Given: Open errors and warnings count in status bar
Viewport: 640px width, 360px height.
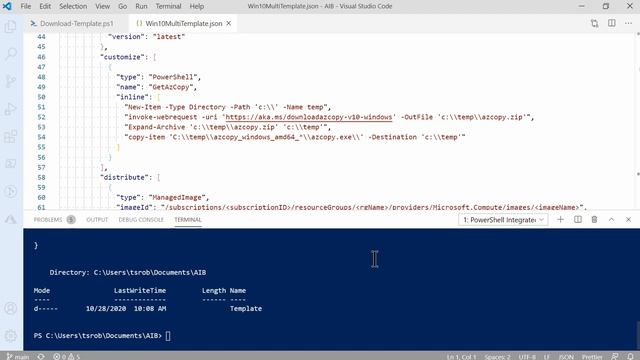Looking at the screenshot, I should click(x=66, y=356).
